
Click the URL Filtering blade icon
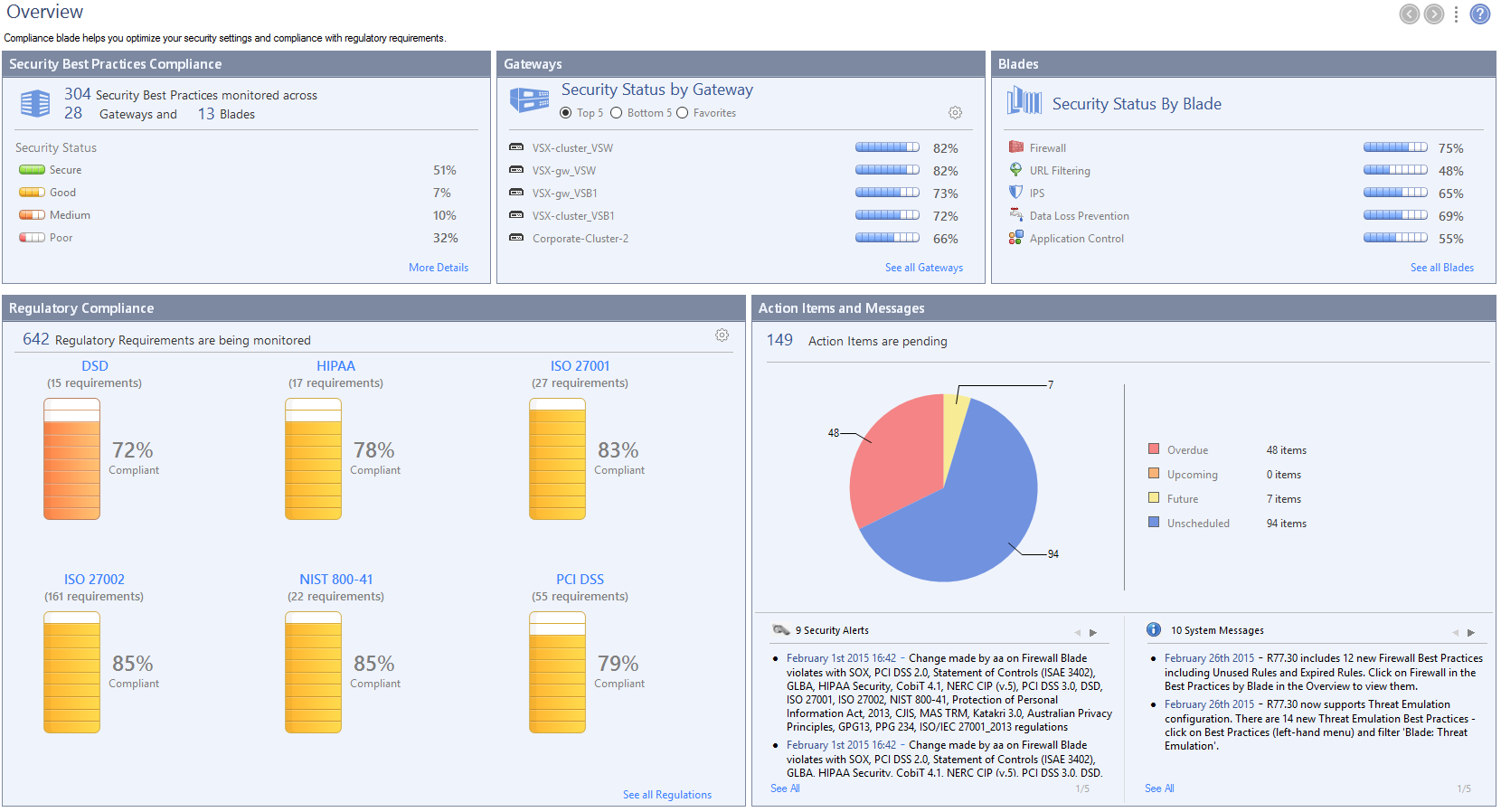point(1016,169)
